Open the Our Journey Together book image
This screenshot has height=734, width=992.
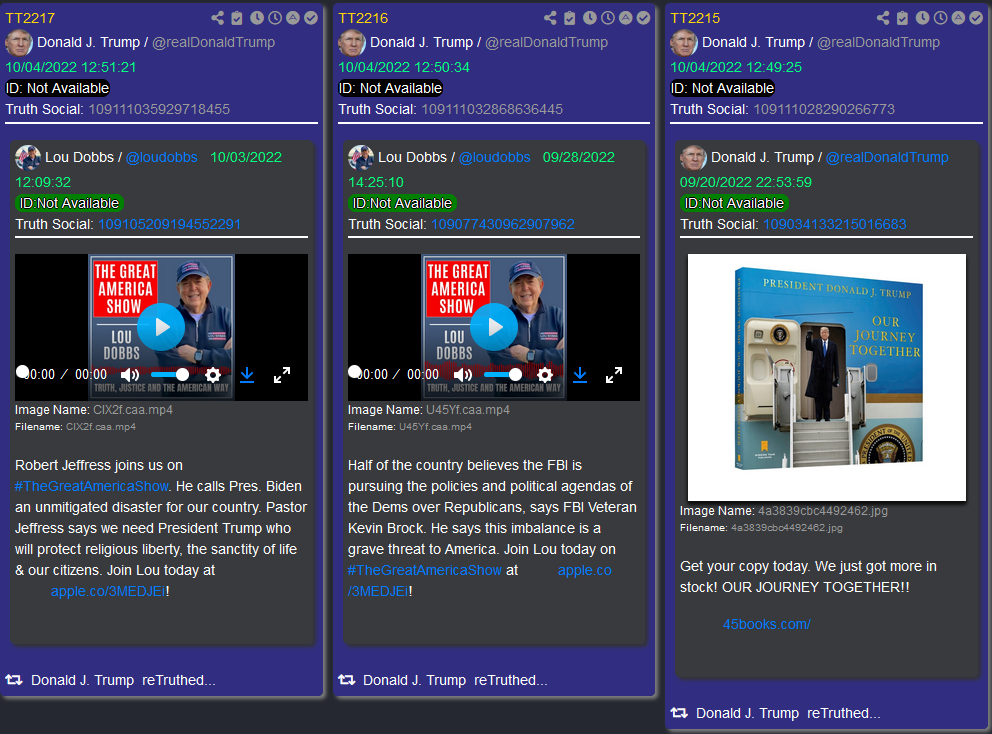[x=827, y=377]
